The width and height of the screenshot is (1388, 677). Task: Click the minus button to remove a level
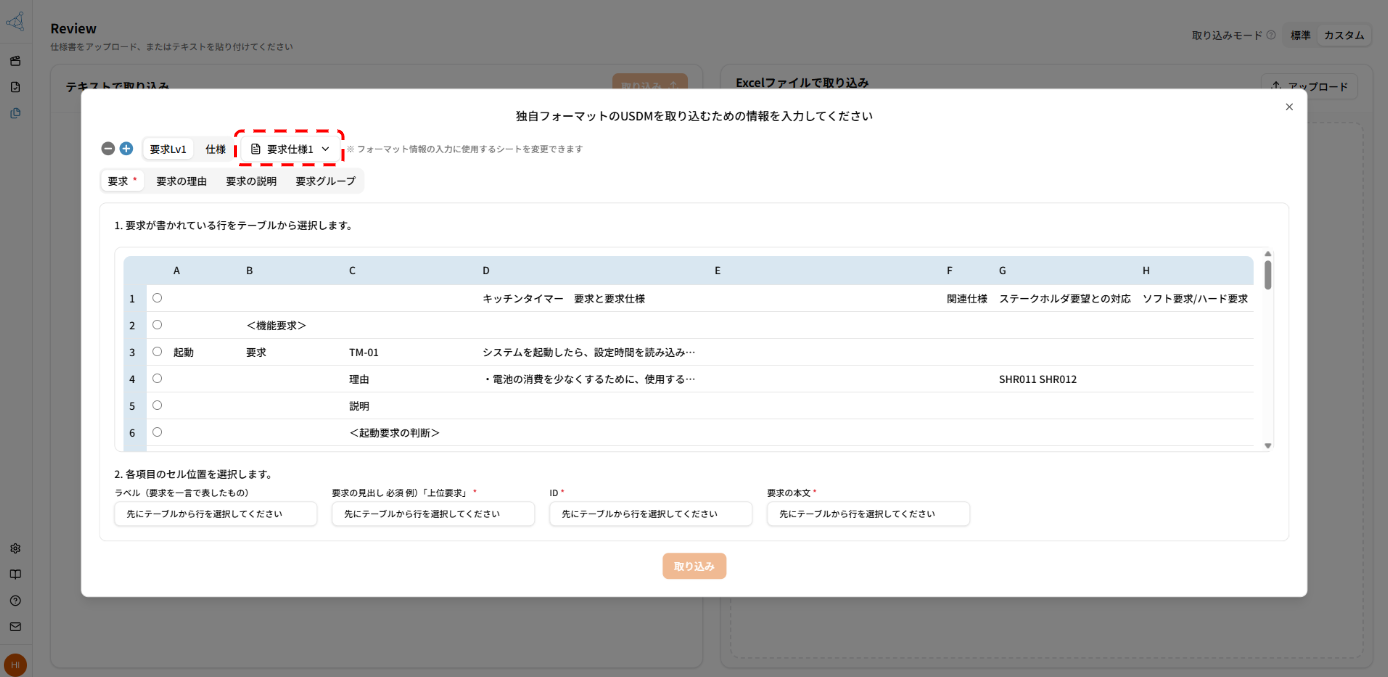(107, 148)
